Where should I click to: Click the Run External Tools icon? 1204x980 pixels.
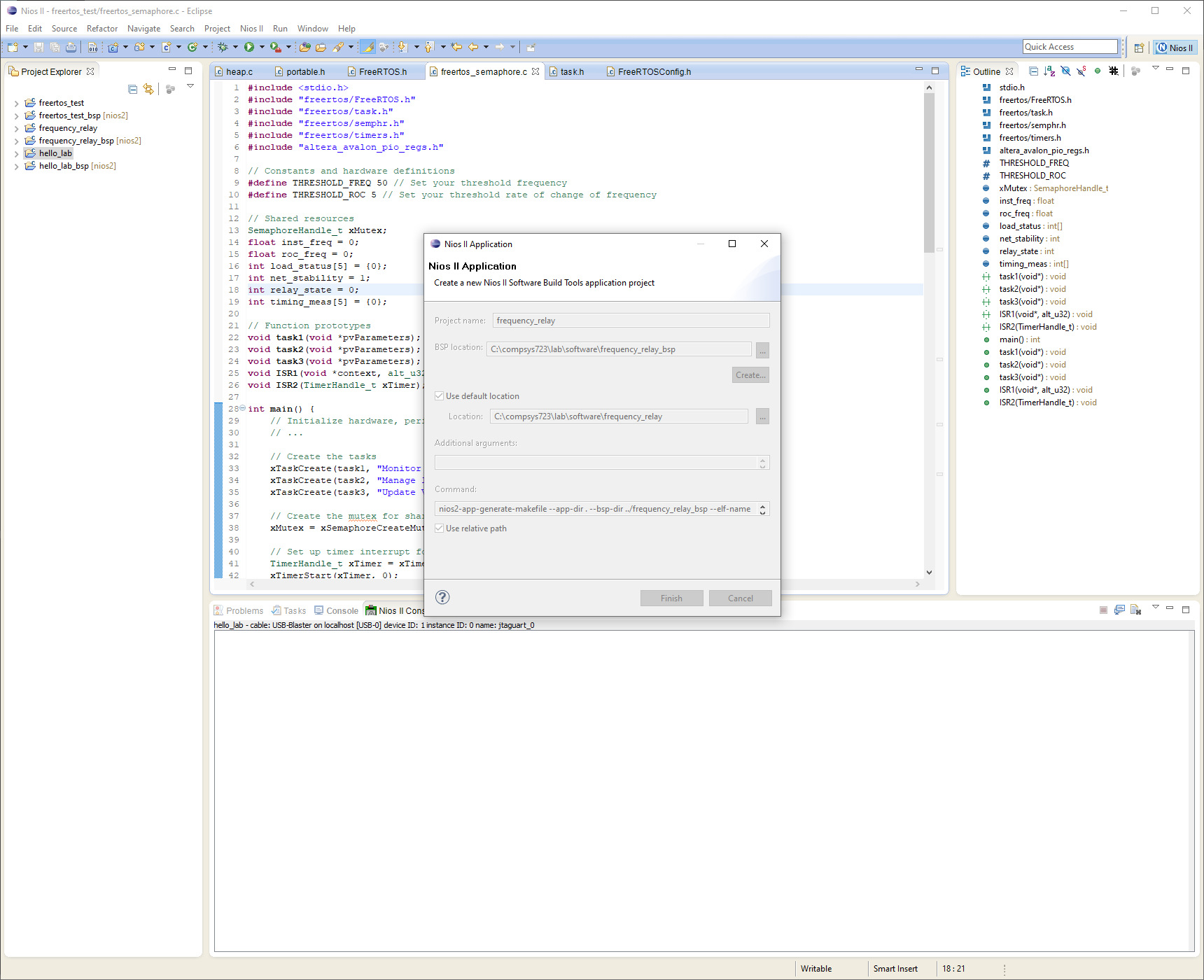276,47
